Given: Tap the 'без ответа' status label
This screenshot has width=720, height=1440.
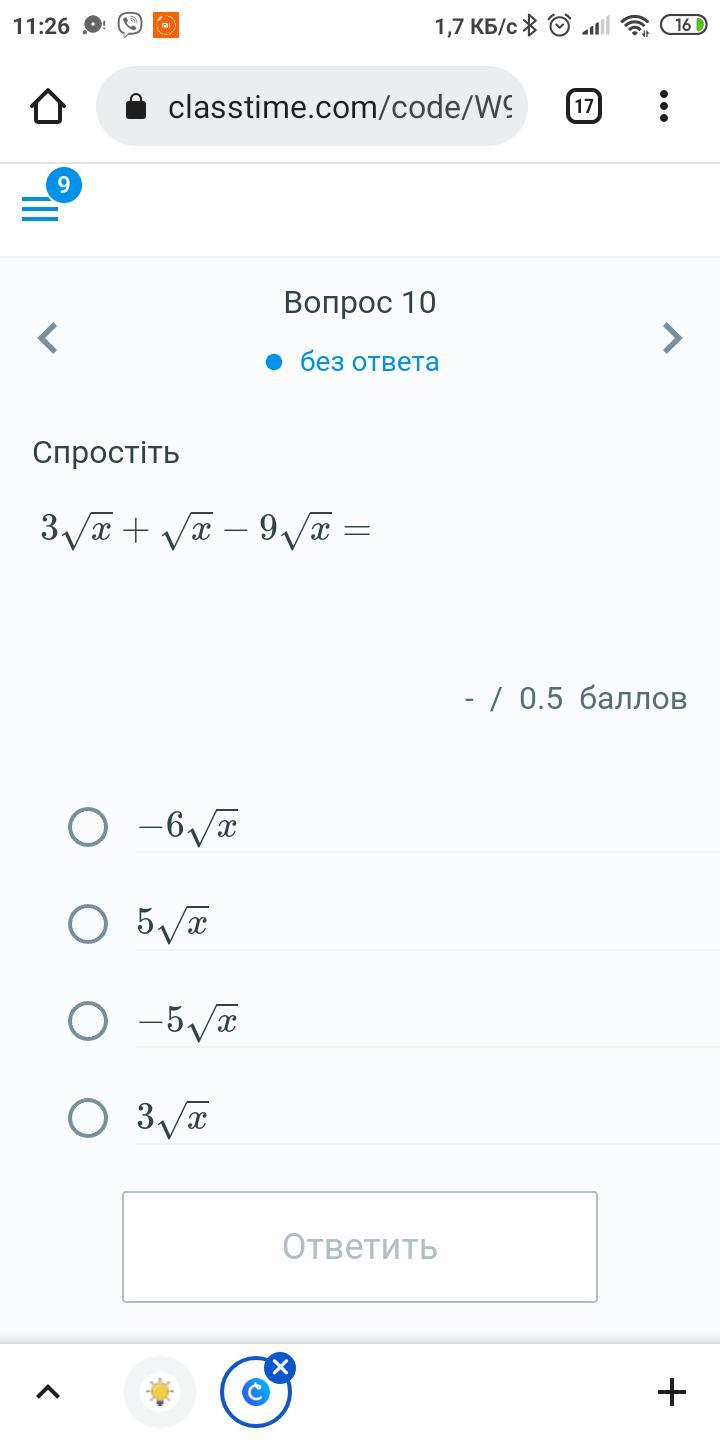Looking at the screenshot, I should pyautogui.click(x=370, y=361).
